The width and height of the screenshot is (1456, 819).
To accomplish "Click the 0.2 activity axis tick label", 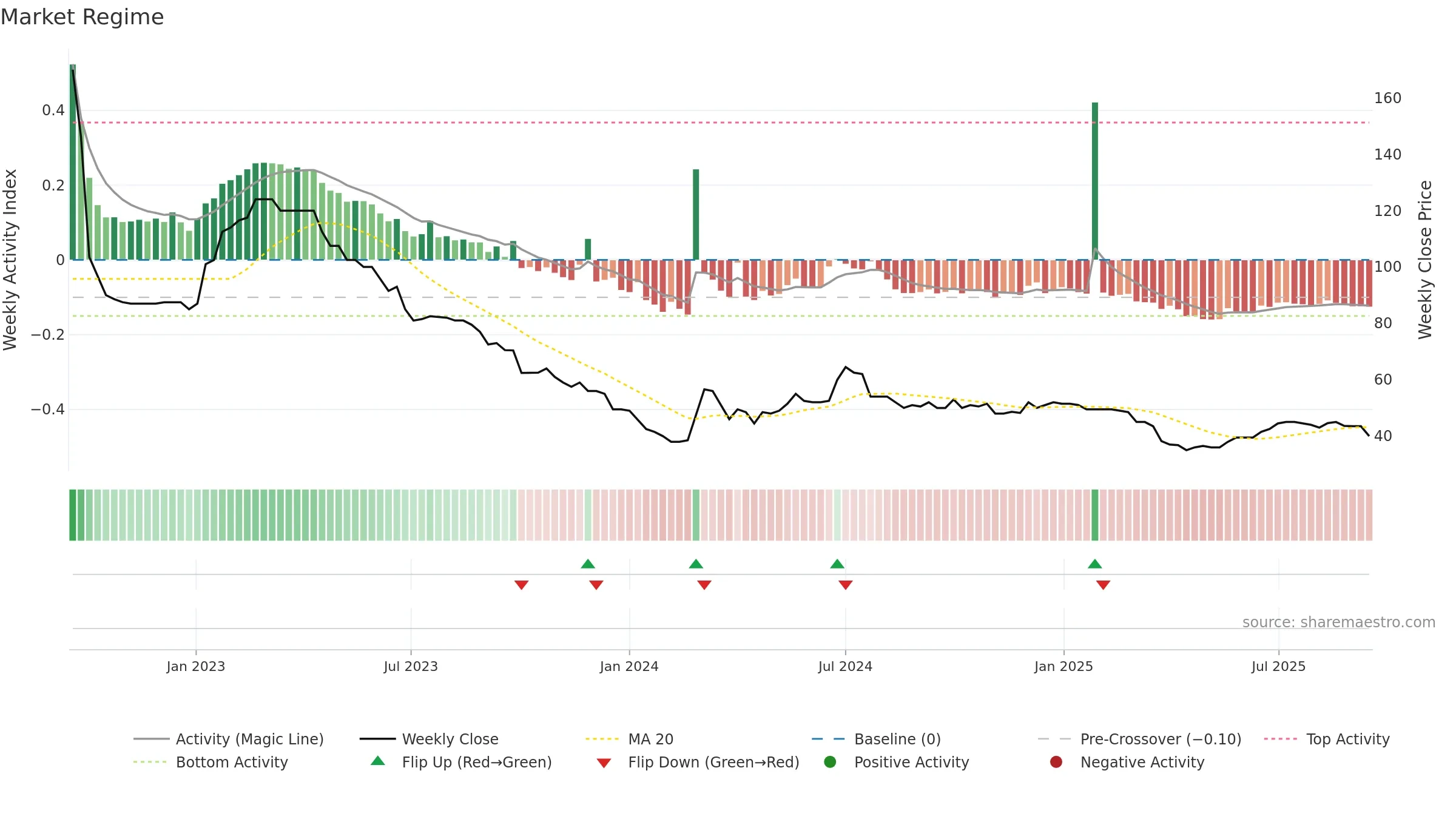I will point(53,185).
